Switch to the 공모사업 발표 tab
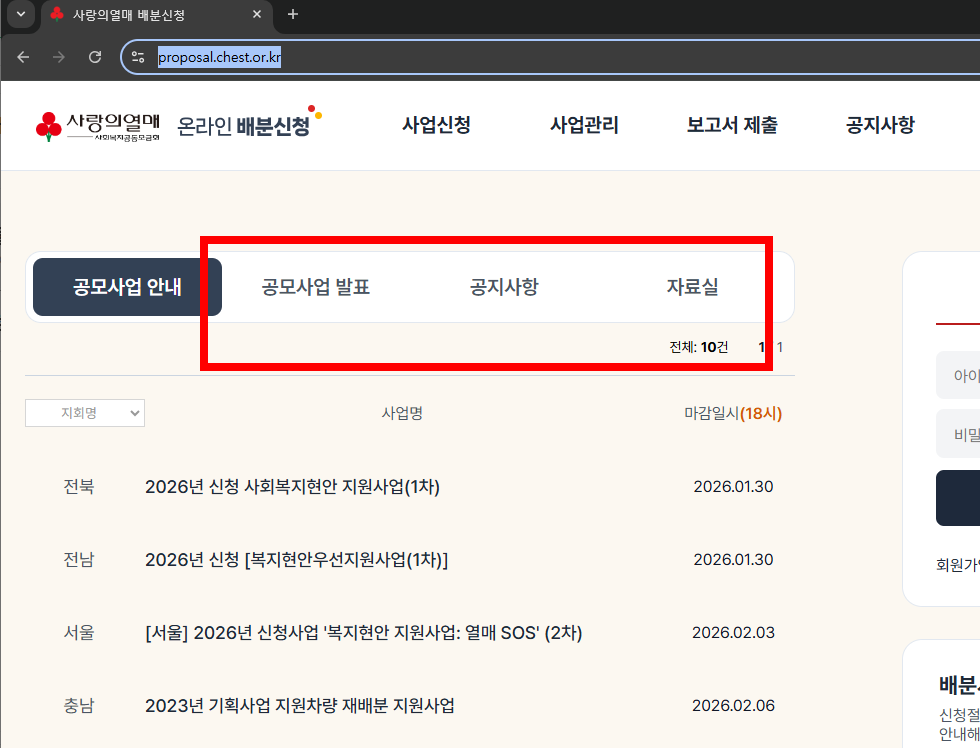The width and height of the screenshot is (980, 748). (316, 285)
